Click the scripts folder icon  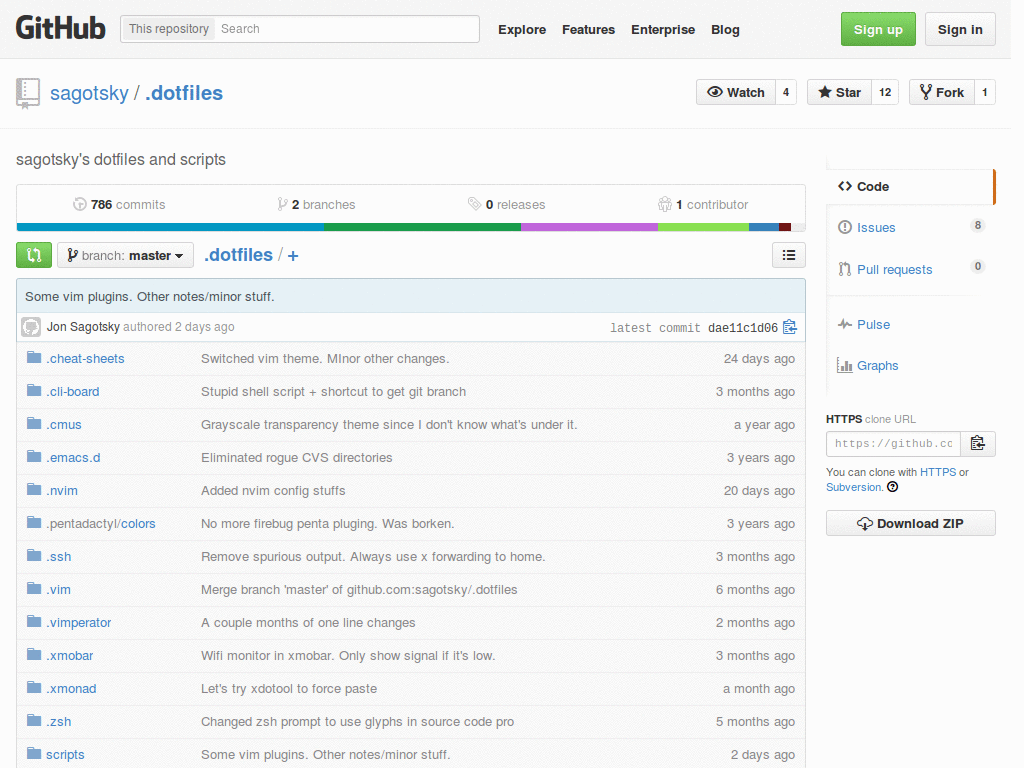coord(34,753)
